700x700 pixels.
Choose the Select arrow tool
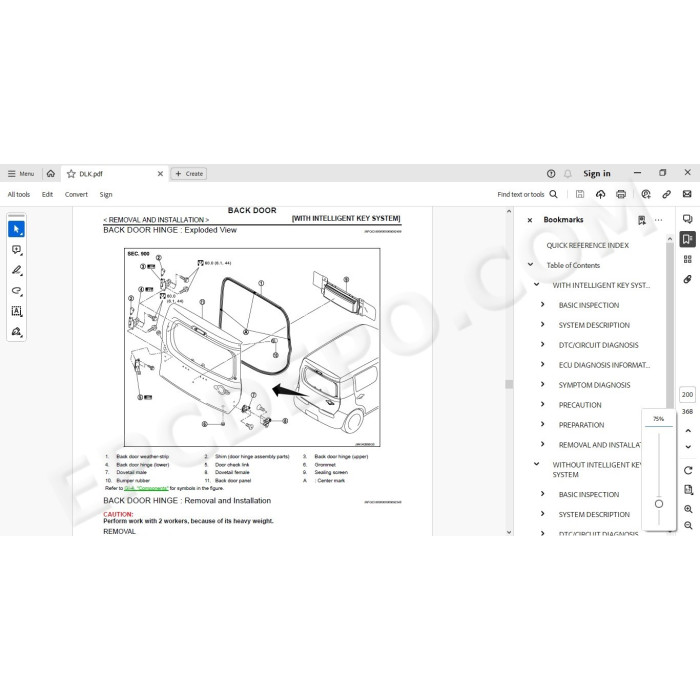[x=17, y=229]
